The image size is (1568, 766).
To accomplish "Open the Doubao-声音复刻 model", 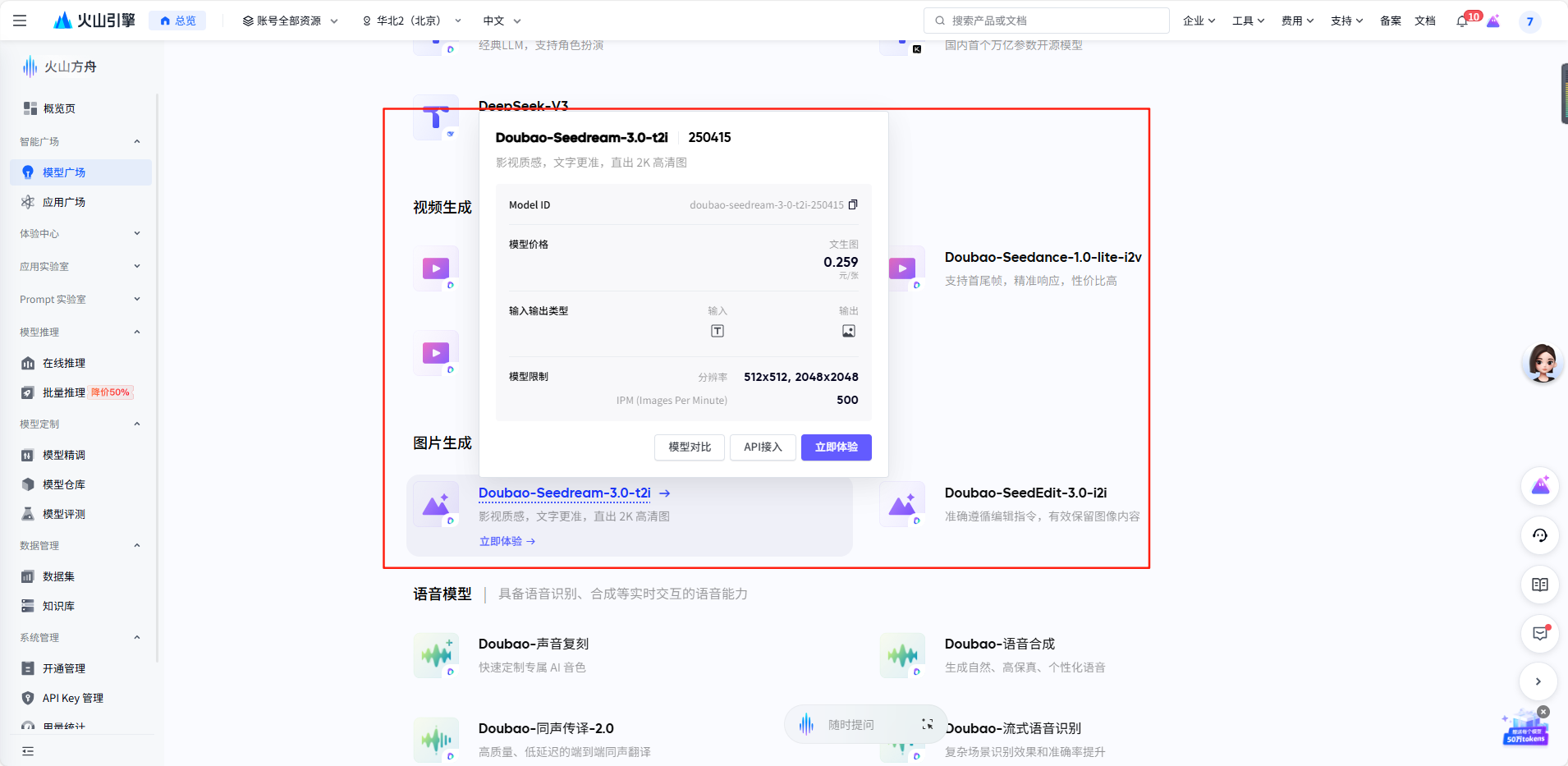I will pos(534,644).
